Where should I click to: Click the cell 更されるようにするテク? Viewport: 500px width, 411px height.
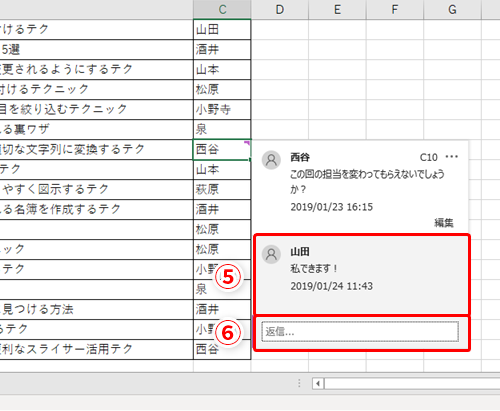click(x=97, y=70)
